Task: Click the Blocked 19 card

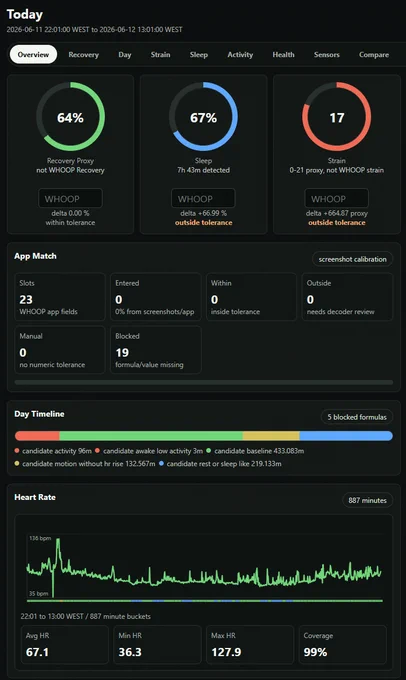Action: (156, 350)
